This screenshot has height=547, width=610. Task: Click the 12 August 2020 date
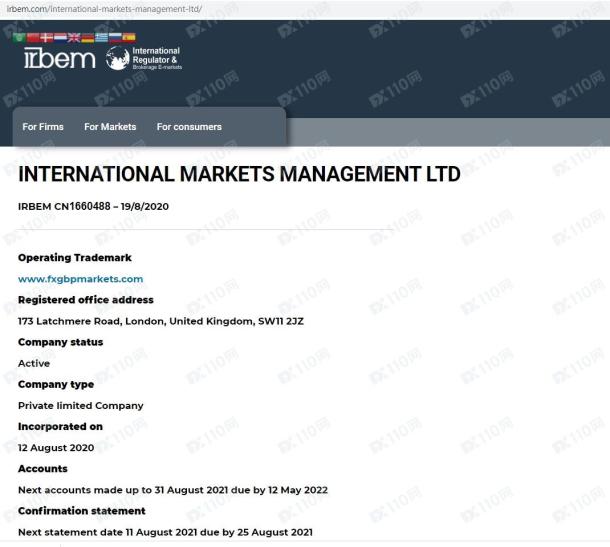click(x=56, y=448)
